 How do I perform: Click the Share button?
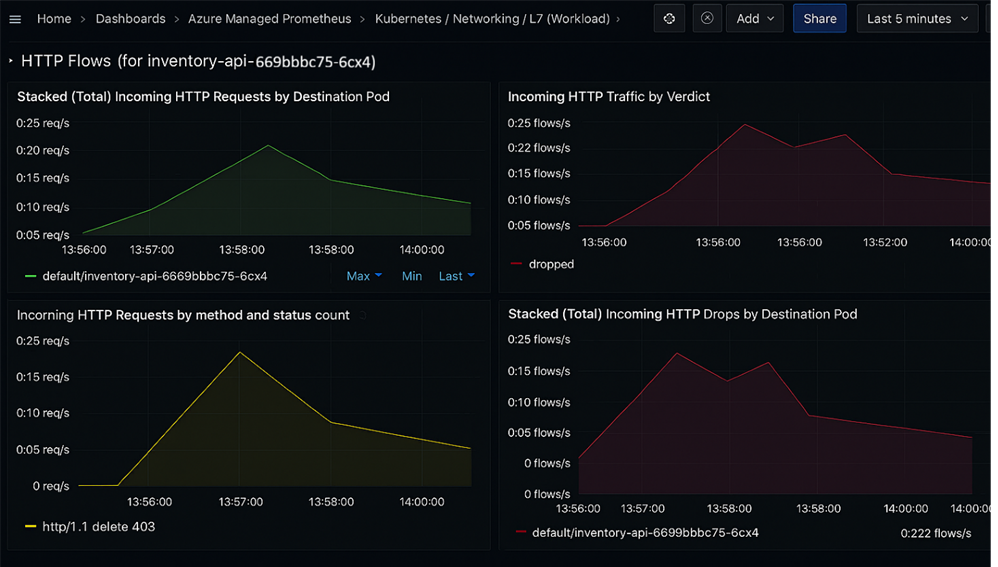pyautogui.click(x=819, y=19)
